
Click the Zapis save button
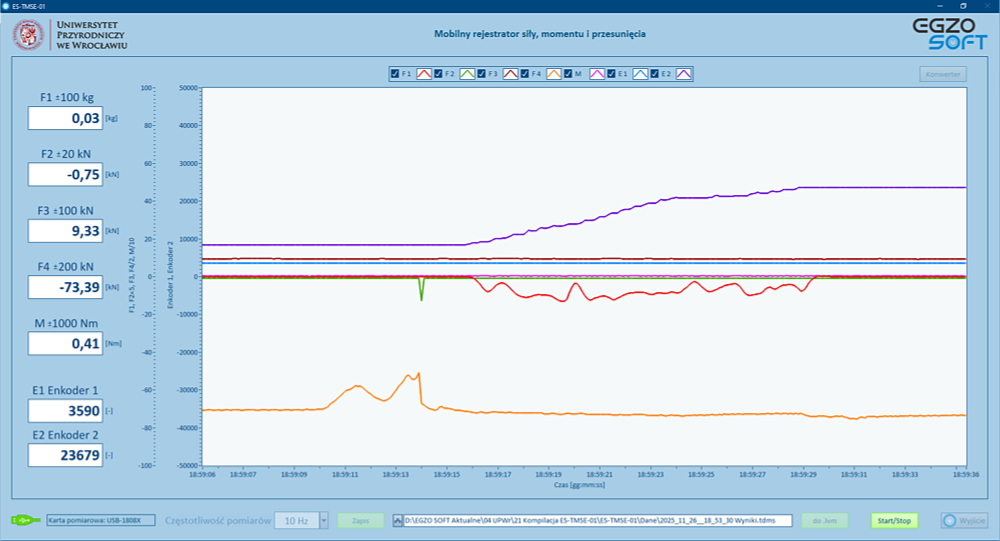361,520
